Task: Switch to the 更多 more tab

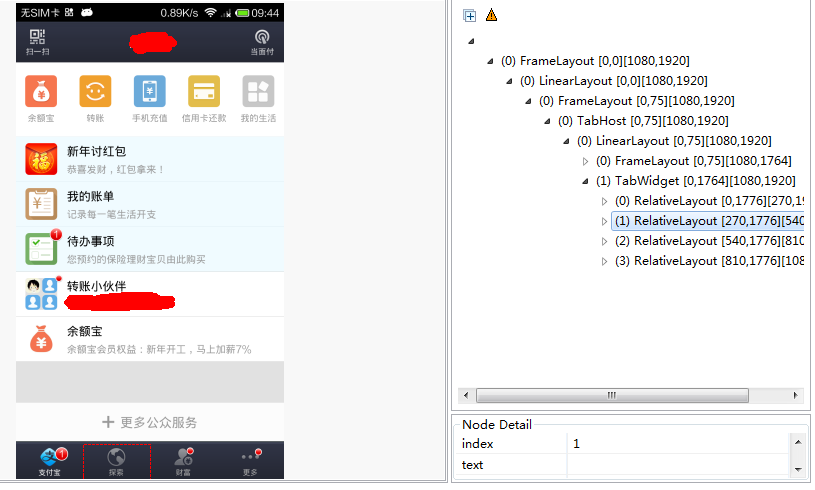Action: 251,461
